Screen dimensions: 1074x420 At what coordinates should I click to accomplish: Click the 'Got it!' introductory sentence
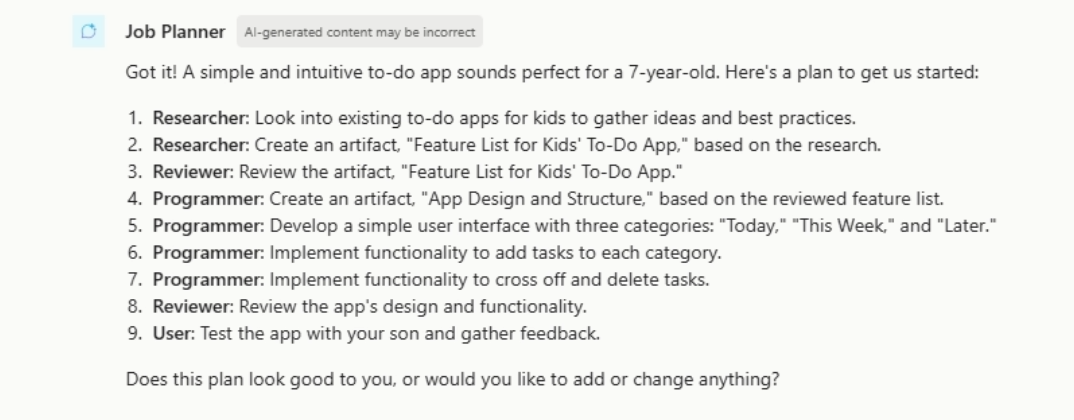click(552, 72)
